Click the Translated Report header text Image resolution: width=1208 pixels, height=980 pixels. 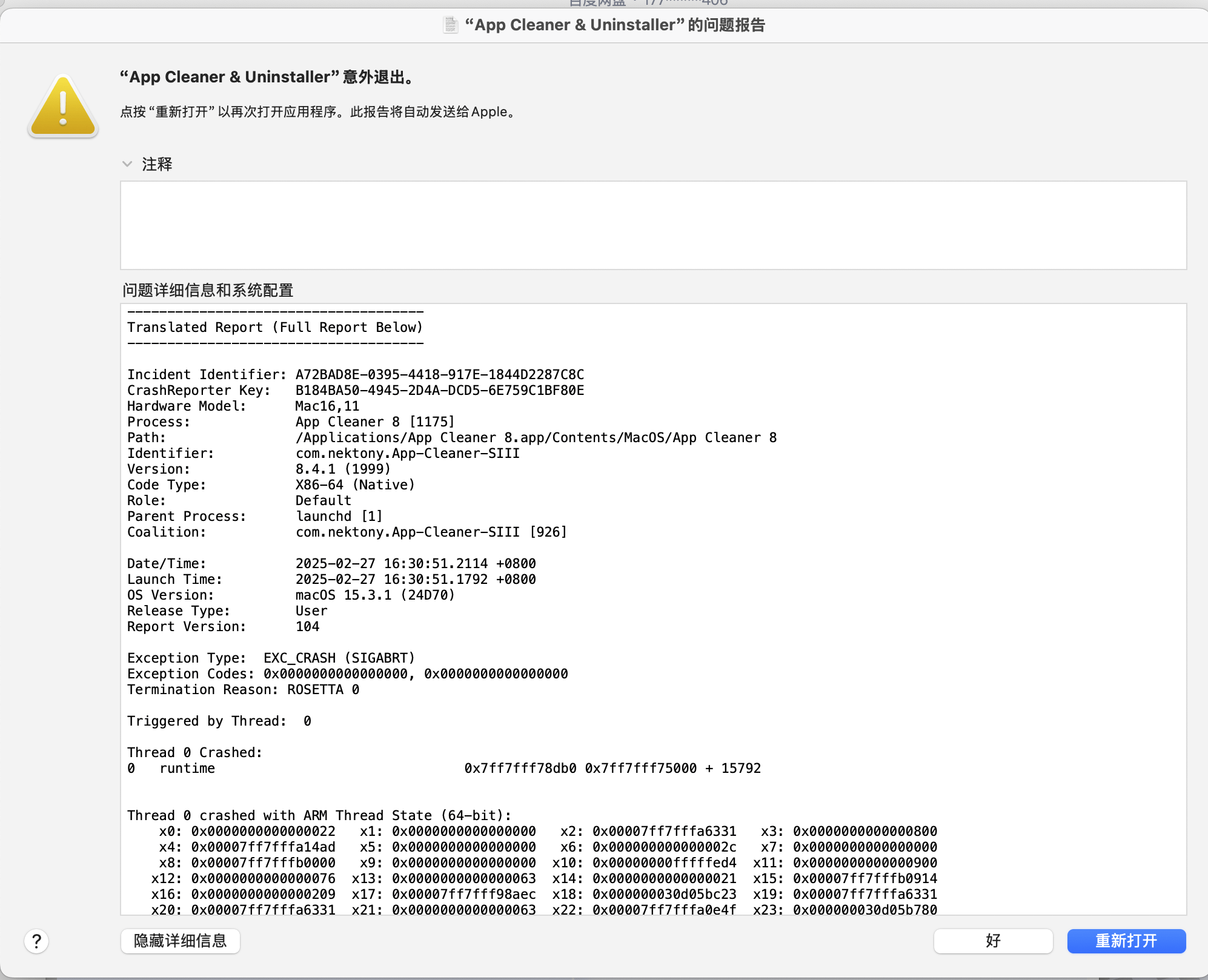point(274,327)
